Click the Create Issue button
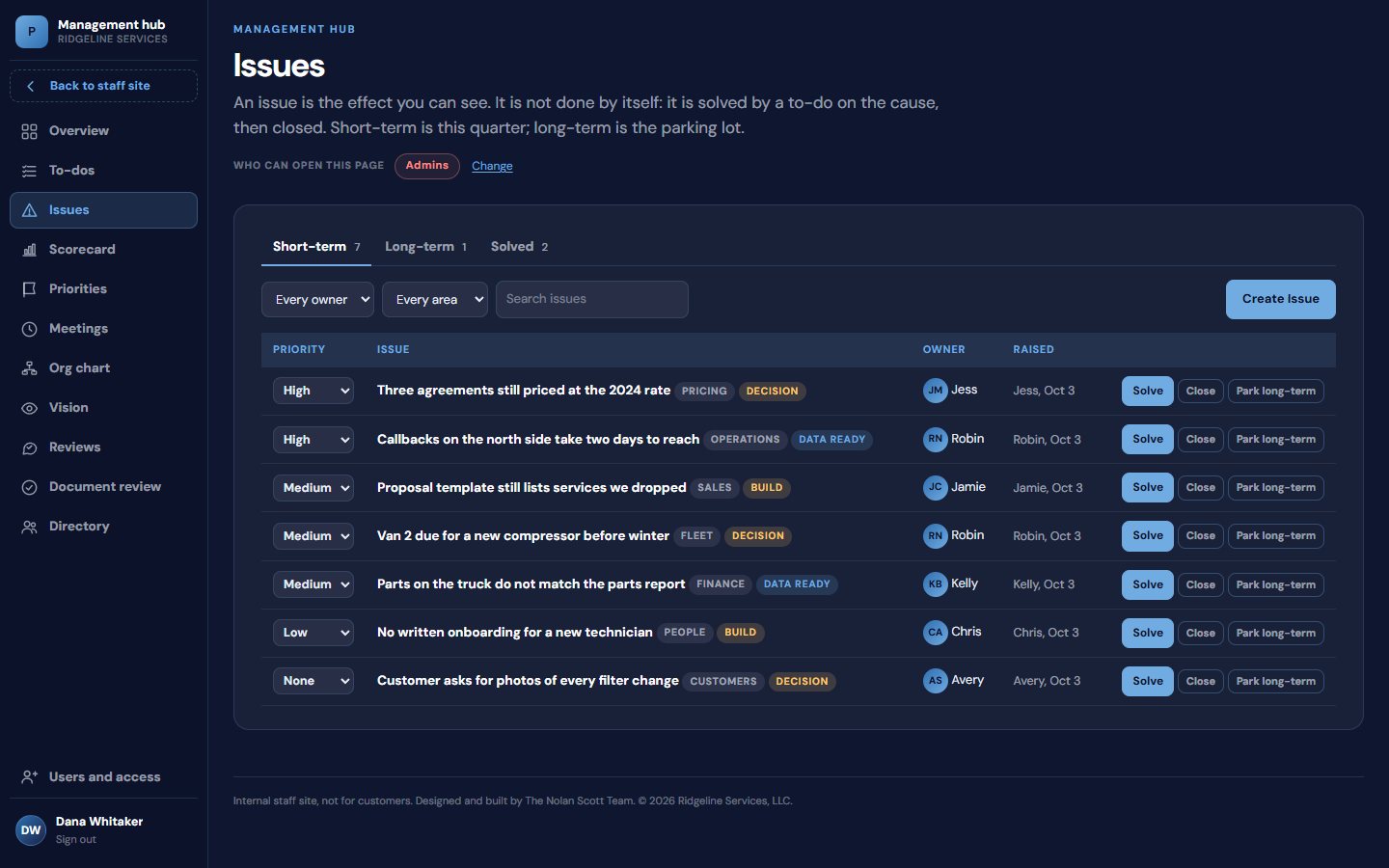The image size is (1389, 868). [1280, 299]
